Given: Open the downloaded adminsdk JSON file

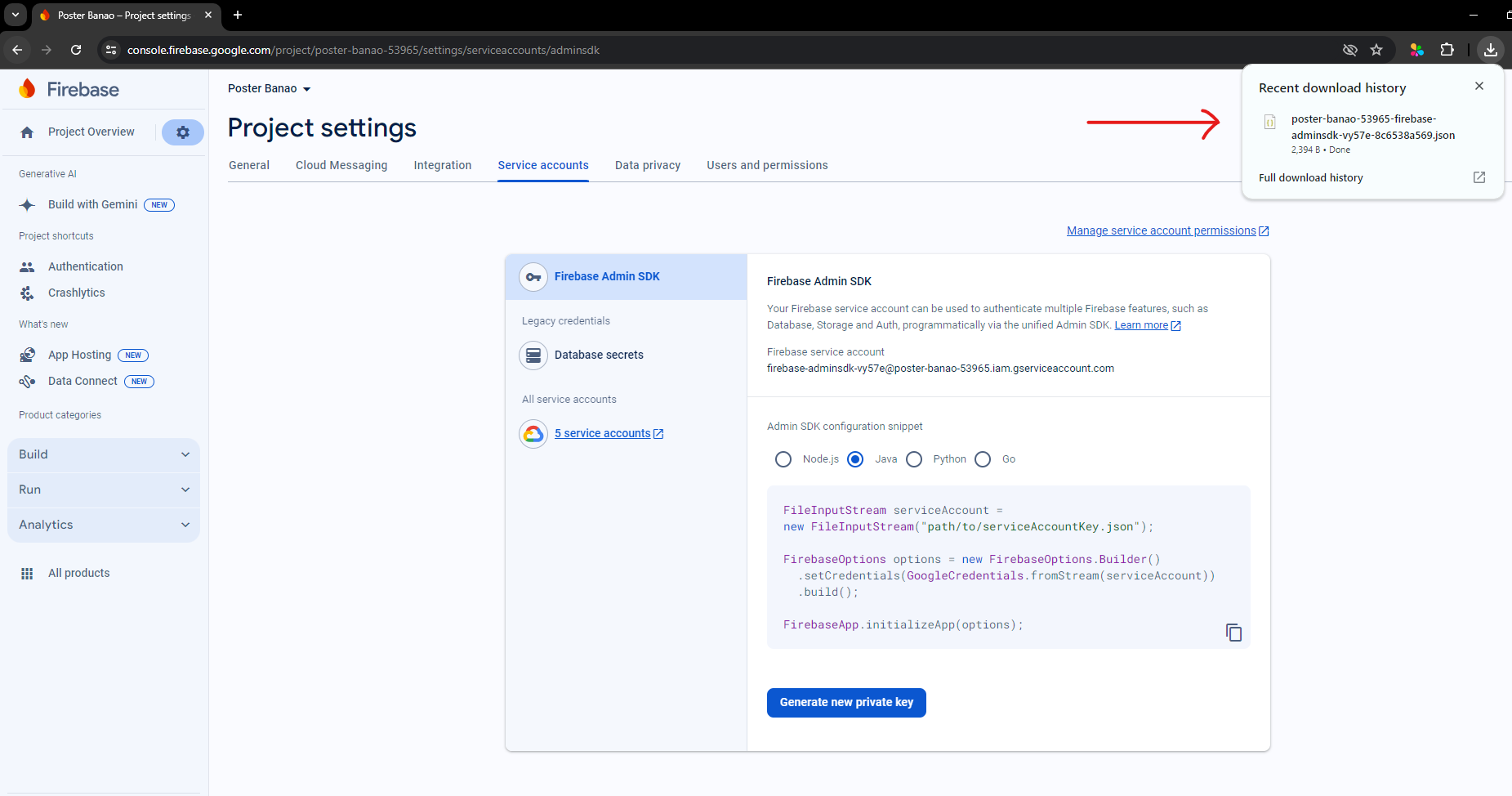Looking at the screenshot, I should click(x=1372, y=127).
